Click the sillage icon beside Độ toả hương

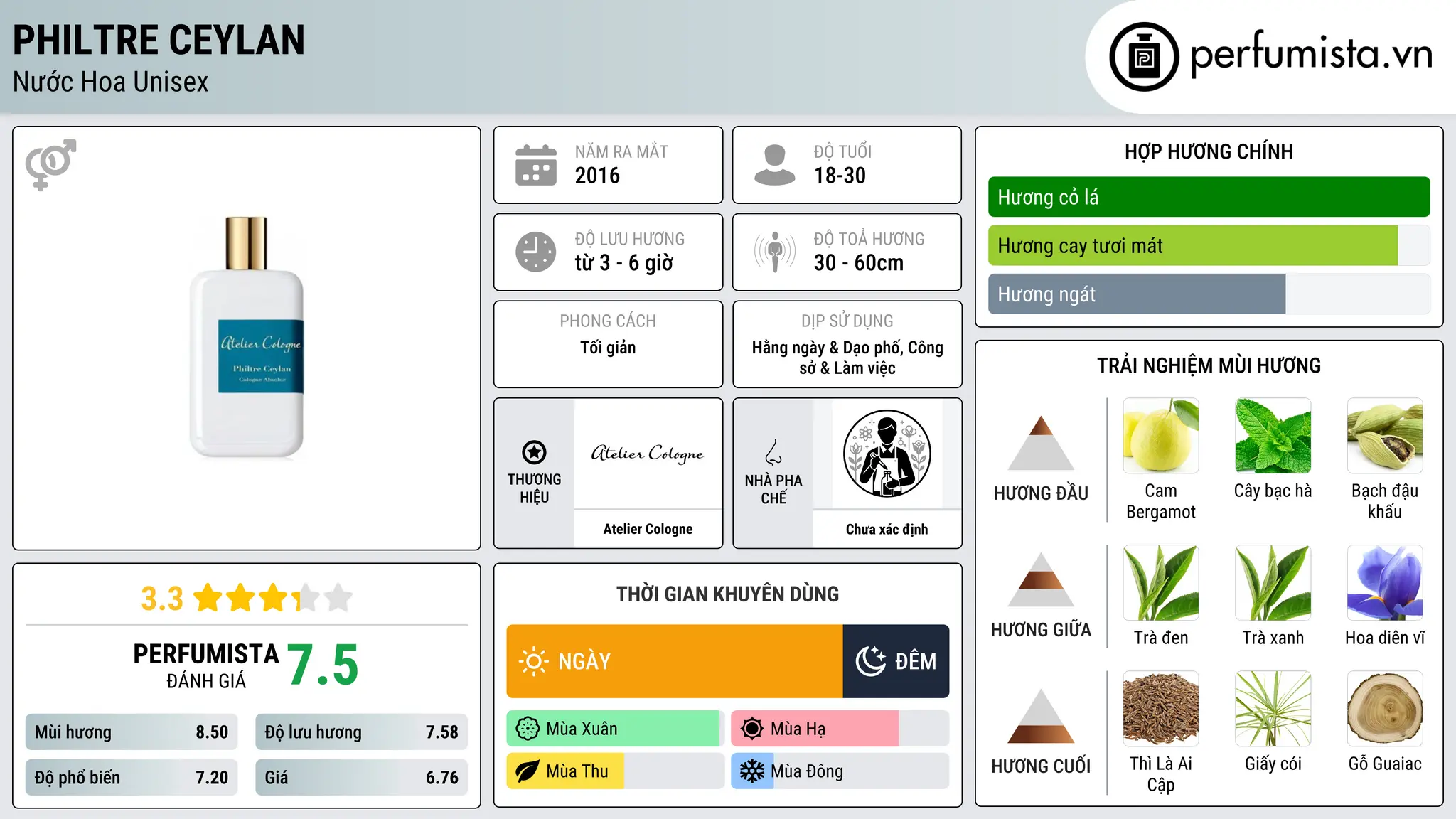tap(775, 252)
